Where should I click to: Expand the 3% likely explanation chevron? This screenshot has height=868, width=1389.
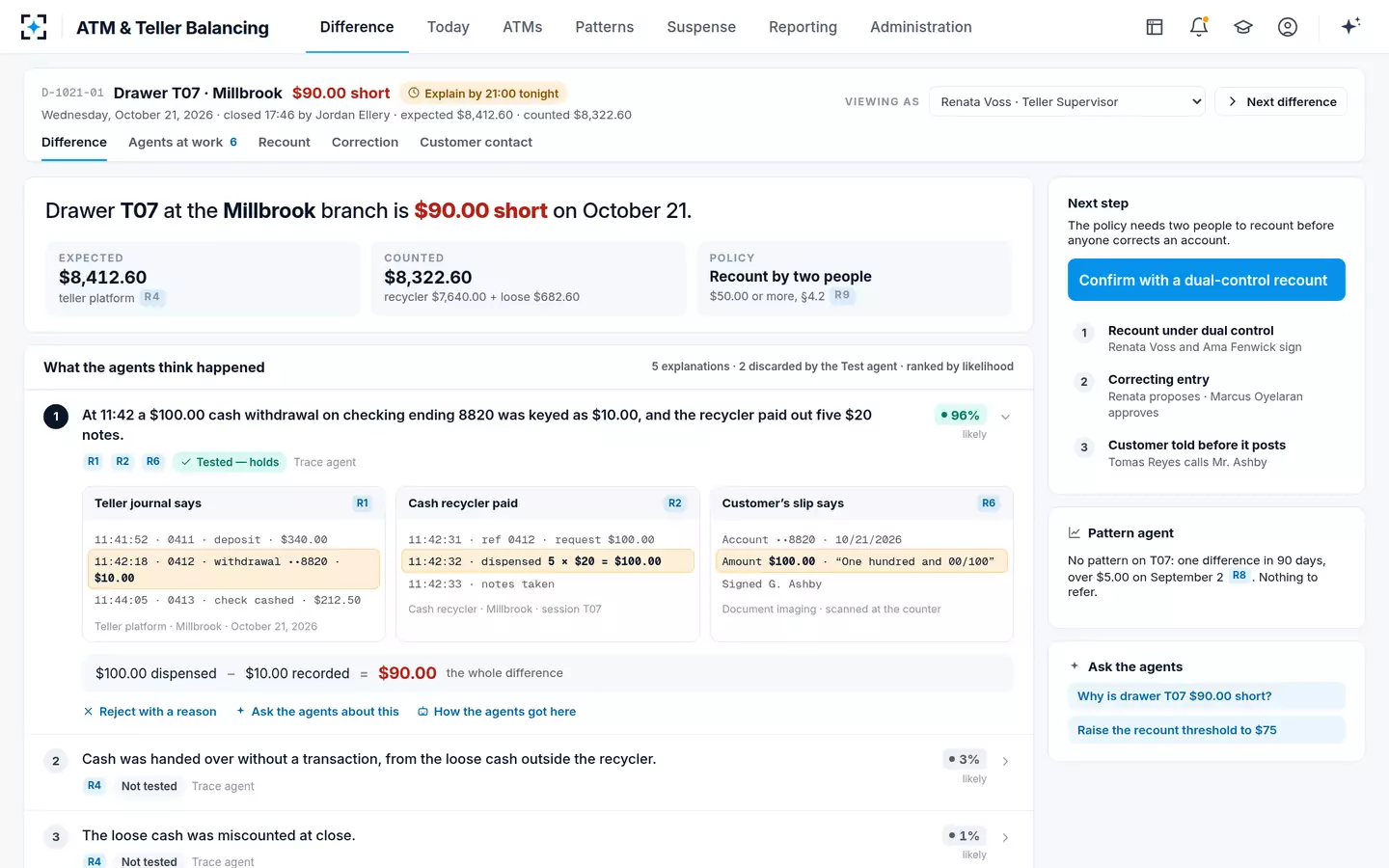1005,761
